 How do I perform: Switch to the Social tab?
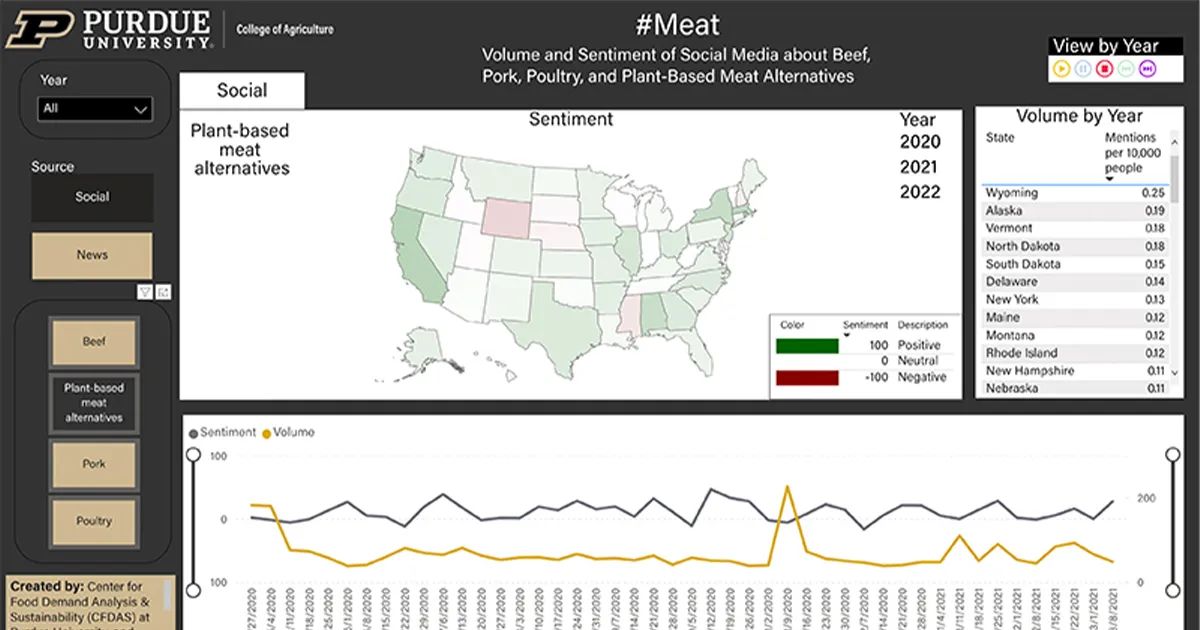click(x=243, y=90)
